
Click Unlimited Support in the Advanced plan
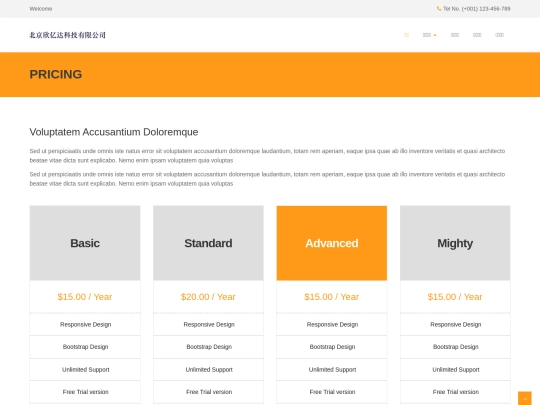point(332,370)
